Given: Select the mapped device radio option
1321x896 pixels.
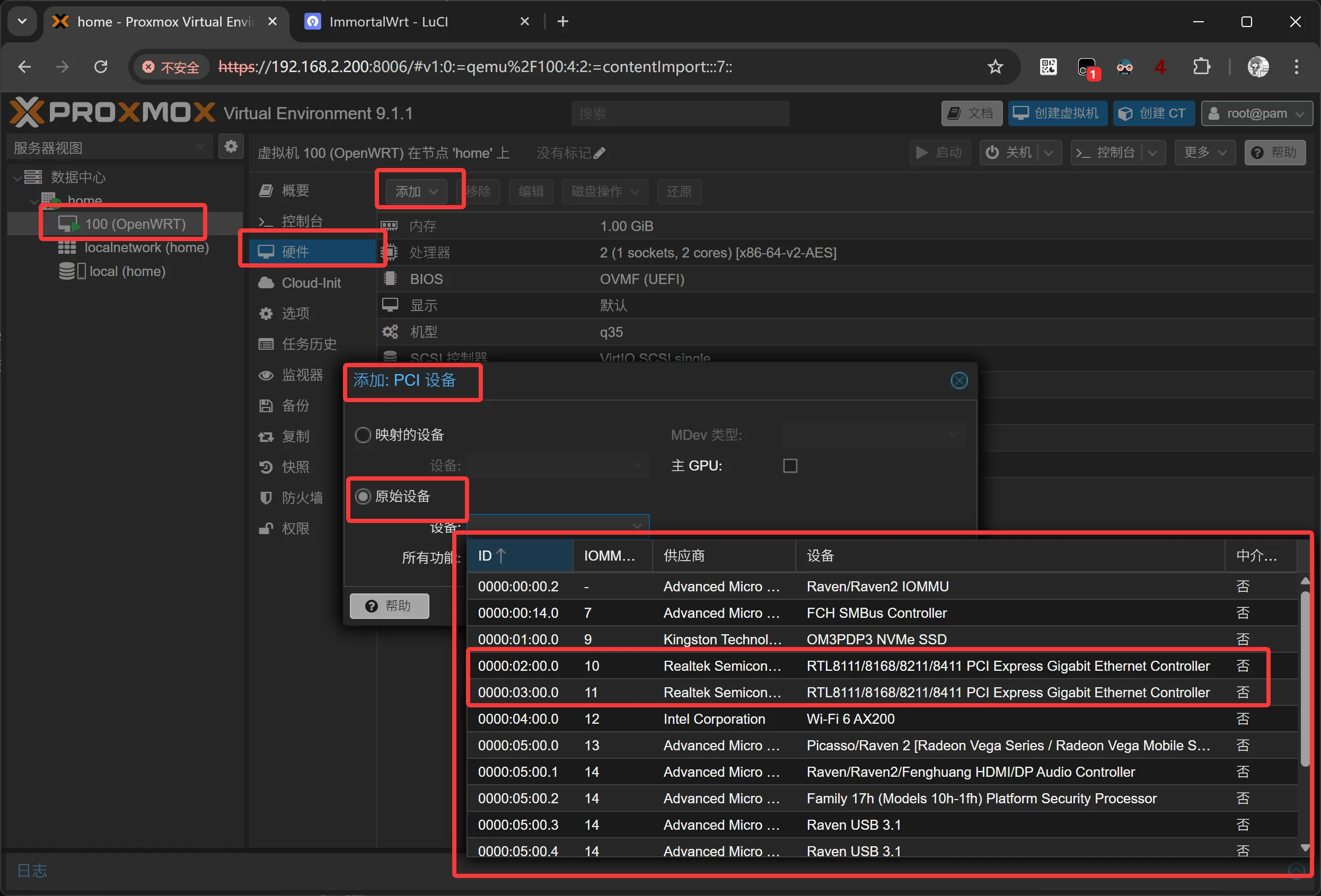Looking at the screenshot, I should (363, 434).
